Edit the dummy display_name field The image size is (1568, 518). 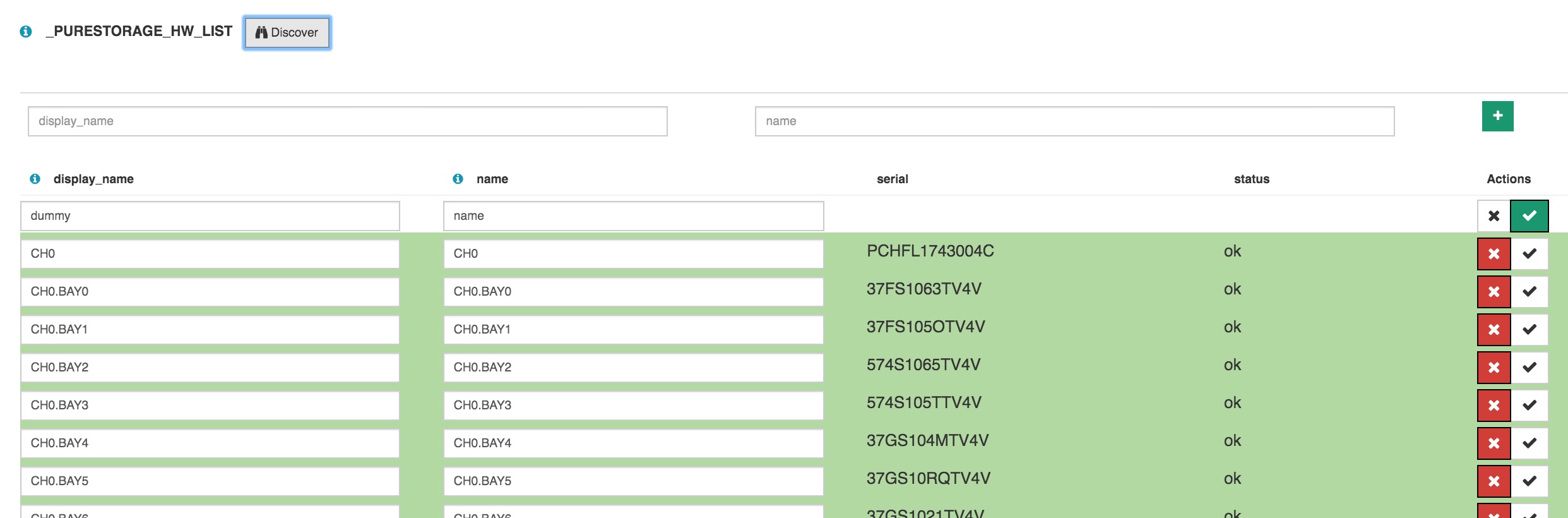[210, 216]
